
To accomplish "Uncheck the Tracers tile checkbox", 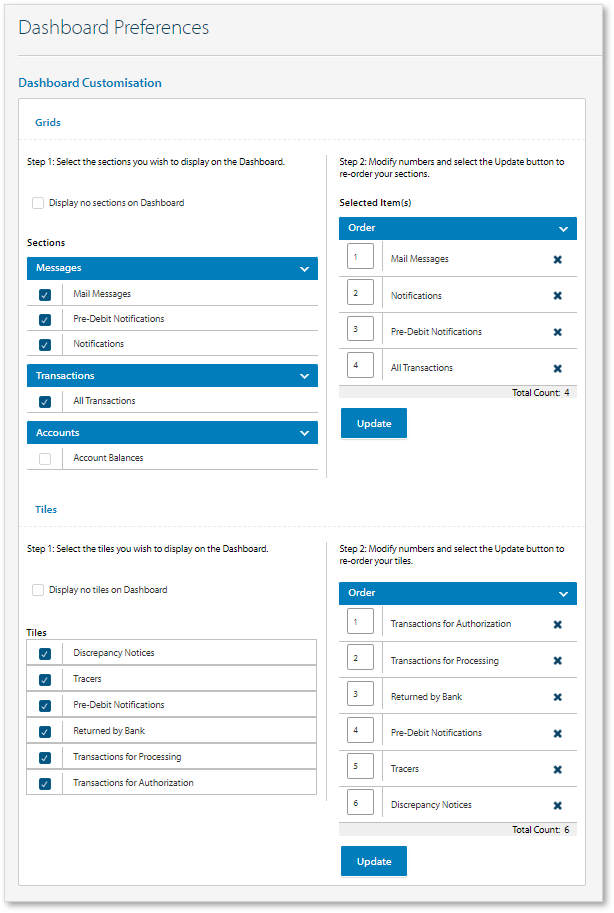I will (x=43, y=679).
